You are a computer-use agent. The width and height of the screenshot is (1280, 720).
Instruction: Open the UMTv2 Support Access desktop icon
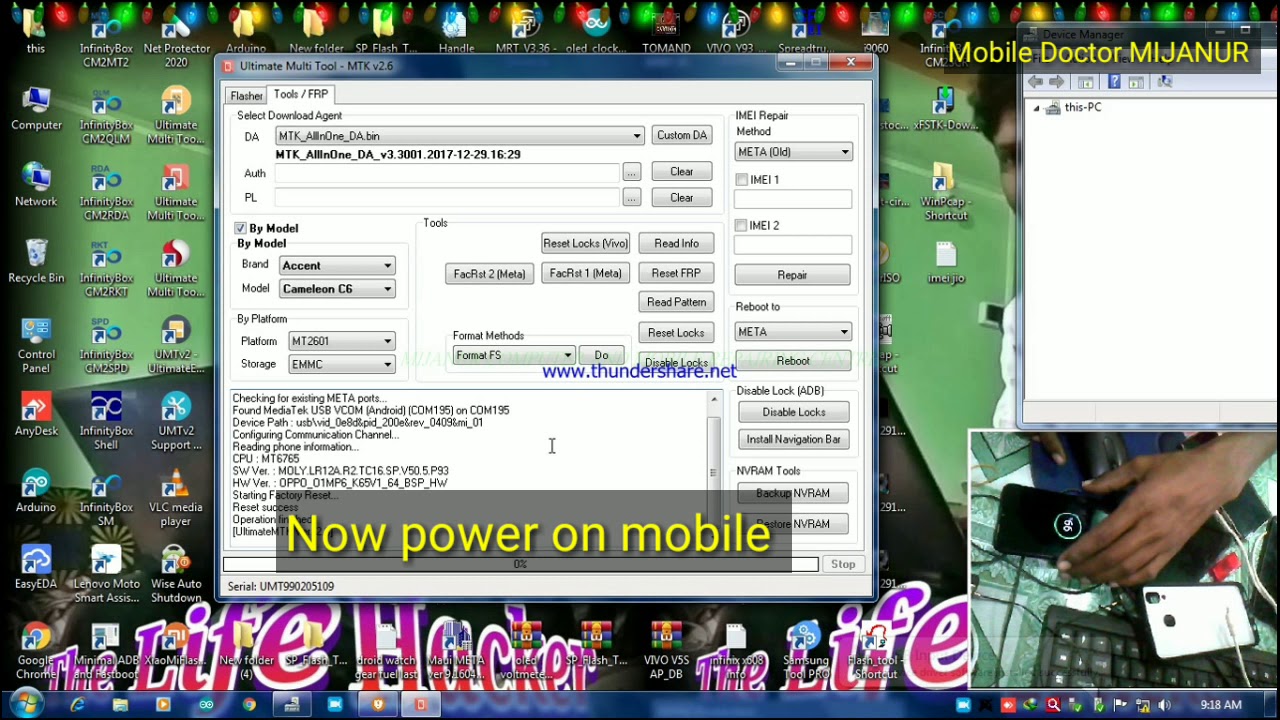[x=176, y=421]
